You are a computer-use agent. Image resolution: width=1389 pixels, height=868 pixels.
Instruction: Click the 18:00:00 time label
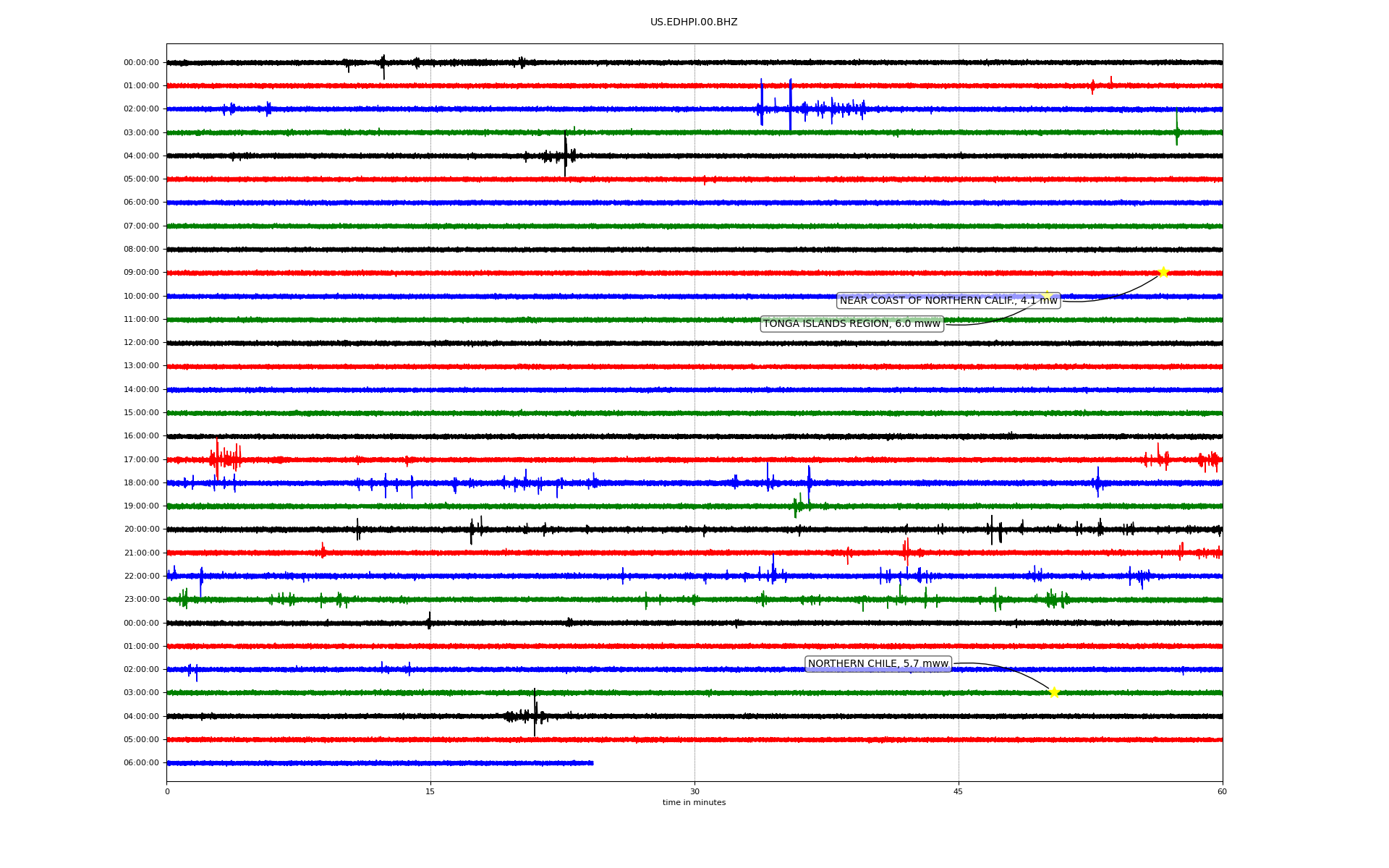141,483
